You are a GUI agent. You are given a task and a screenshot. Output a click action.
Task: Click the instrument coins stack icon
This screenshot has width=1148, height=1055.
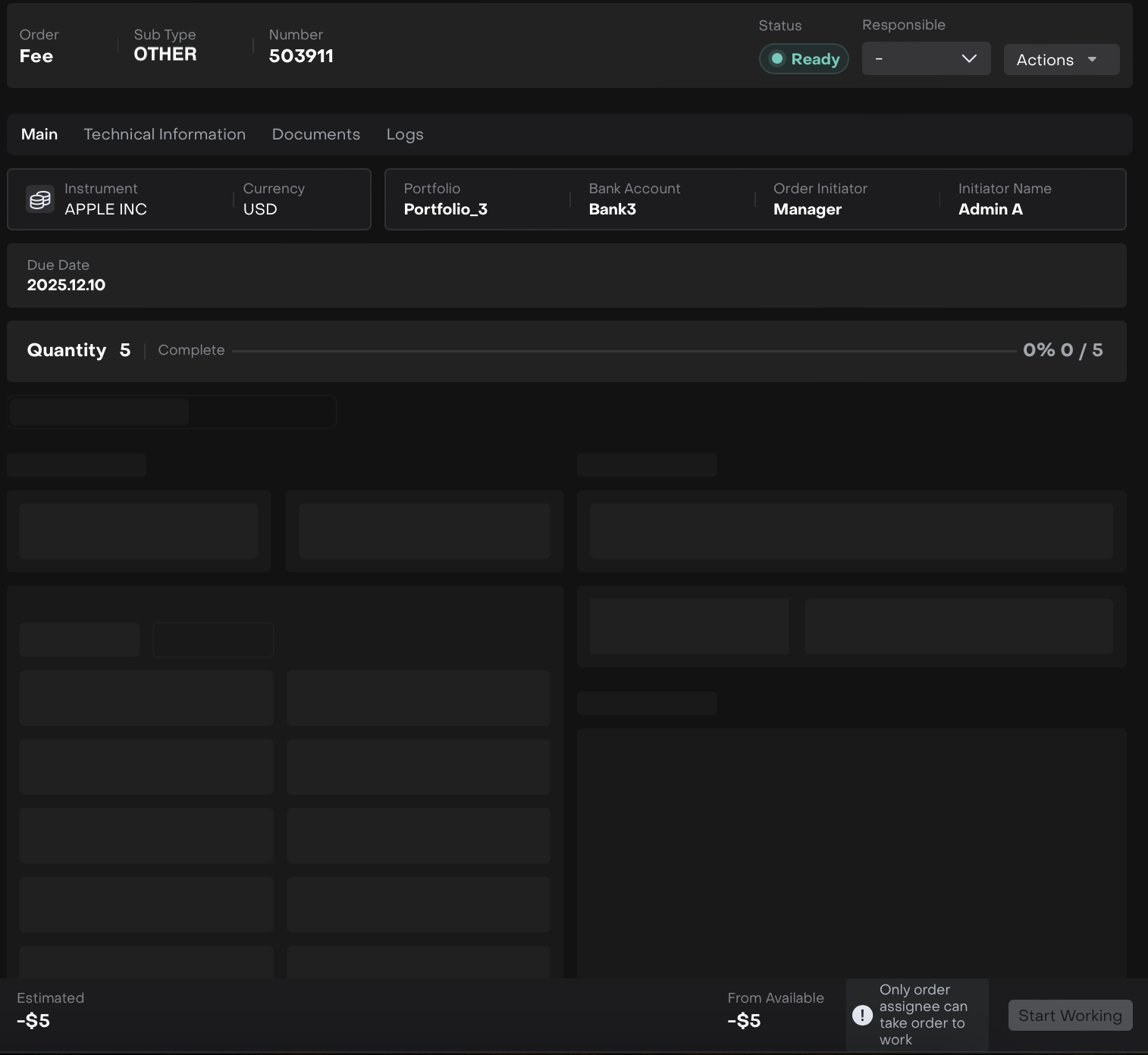click(x=40, y=199)
